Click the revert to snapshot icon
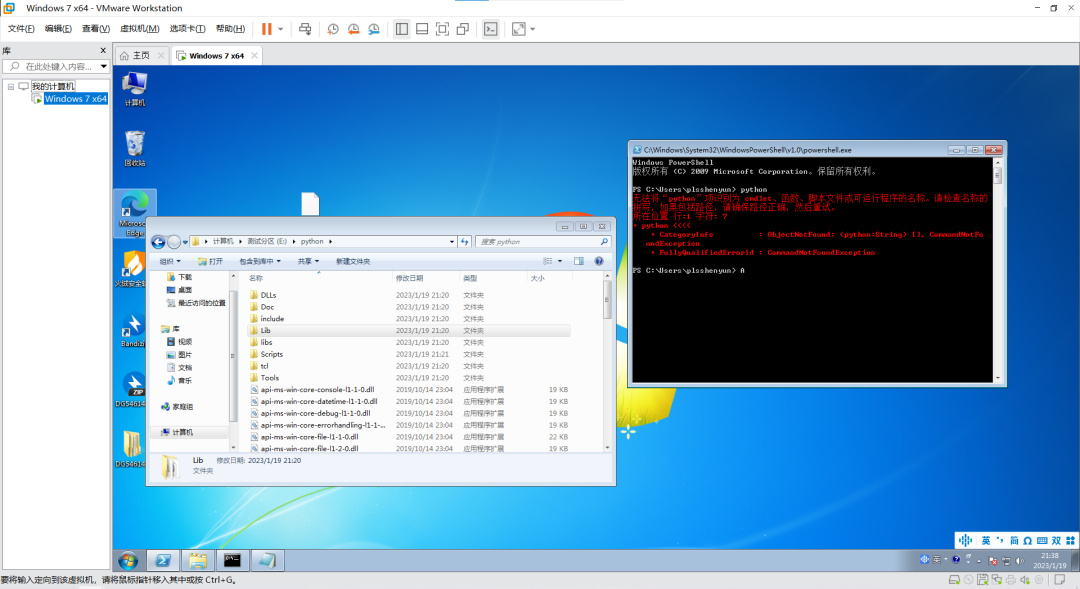Viewport: 1080px width, 589px height. (353, 29)
